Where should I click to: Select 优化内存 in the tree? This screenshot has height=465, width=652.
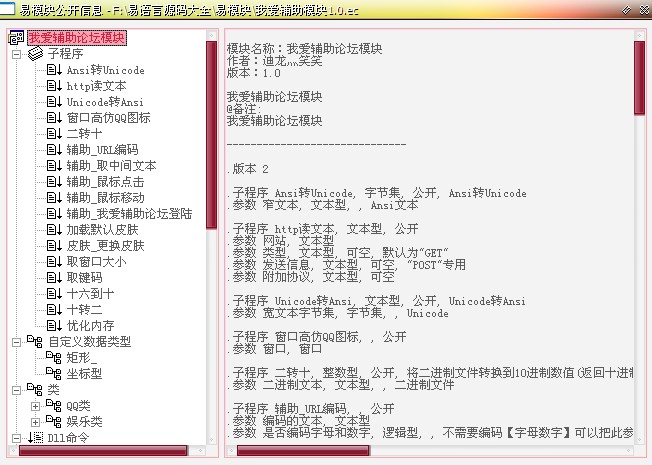click(x=90, y=326)
